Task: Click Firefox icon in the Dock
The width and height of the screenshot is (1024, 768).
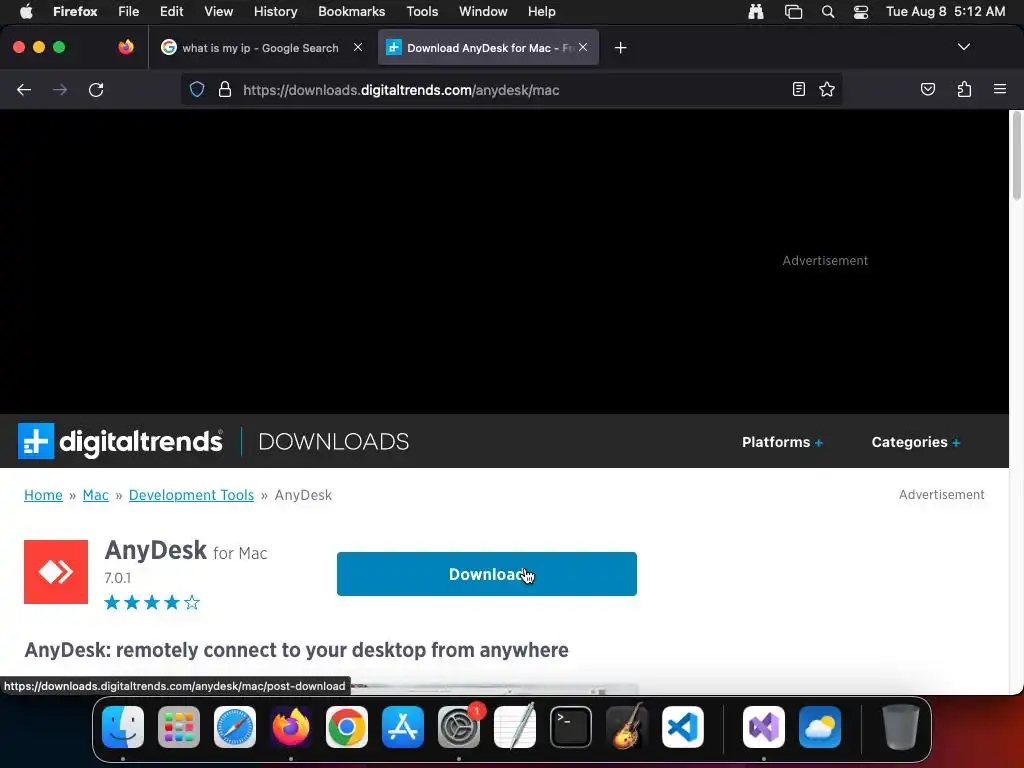Action: coord(291,727)
